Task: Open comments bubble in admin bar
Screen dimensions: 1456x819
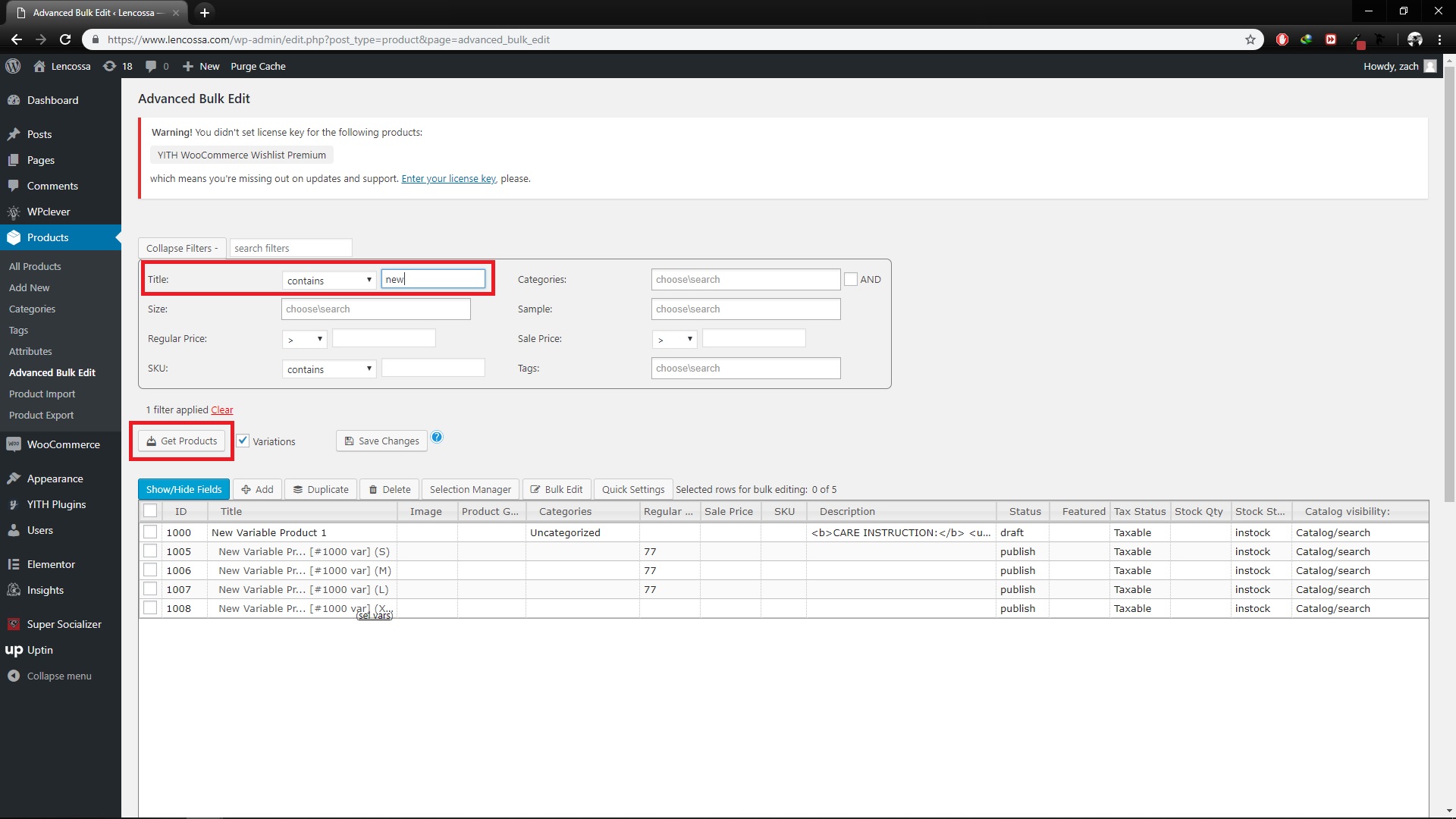Action: coord(151,66)
